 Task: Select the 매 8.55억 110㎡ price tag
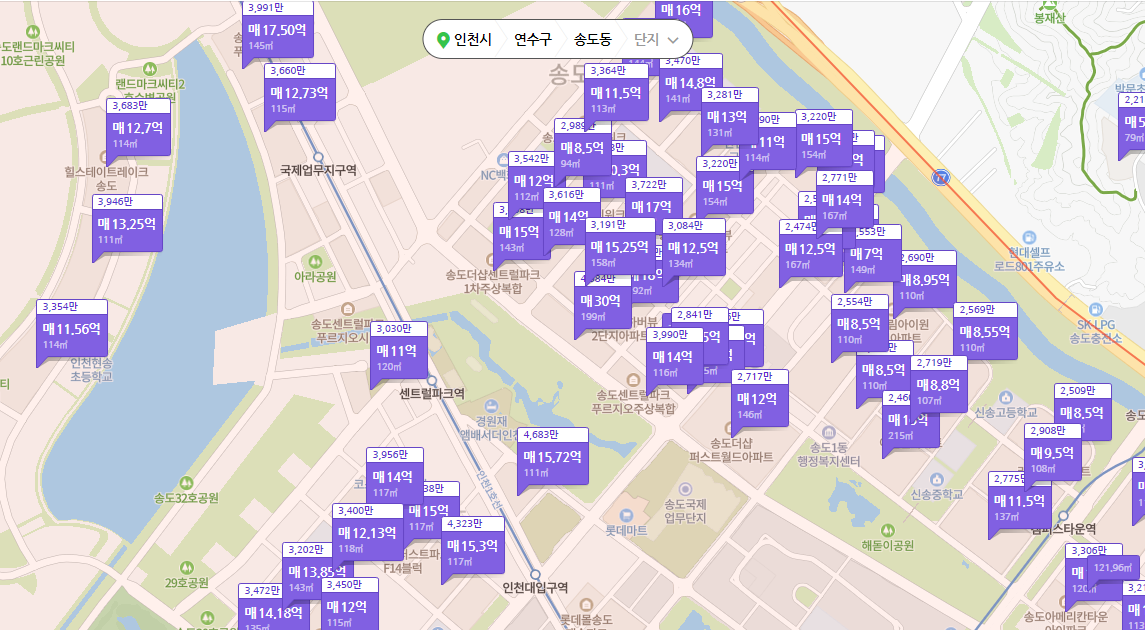(x=985, y=331)
